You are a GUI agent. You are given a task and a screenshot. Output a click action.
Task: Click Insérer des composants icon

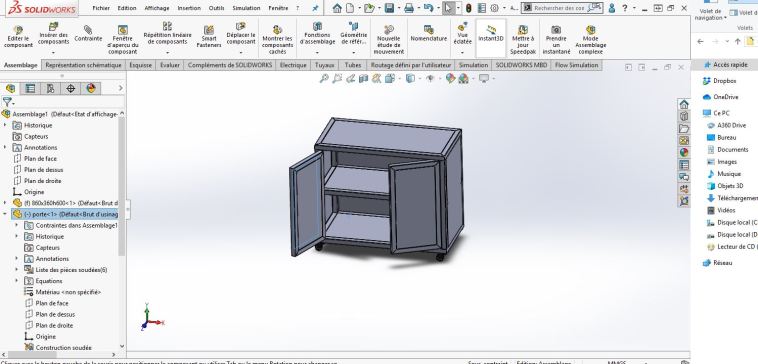pyautogui.click(x=54, y=27)
